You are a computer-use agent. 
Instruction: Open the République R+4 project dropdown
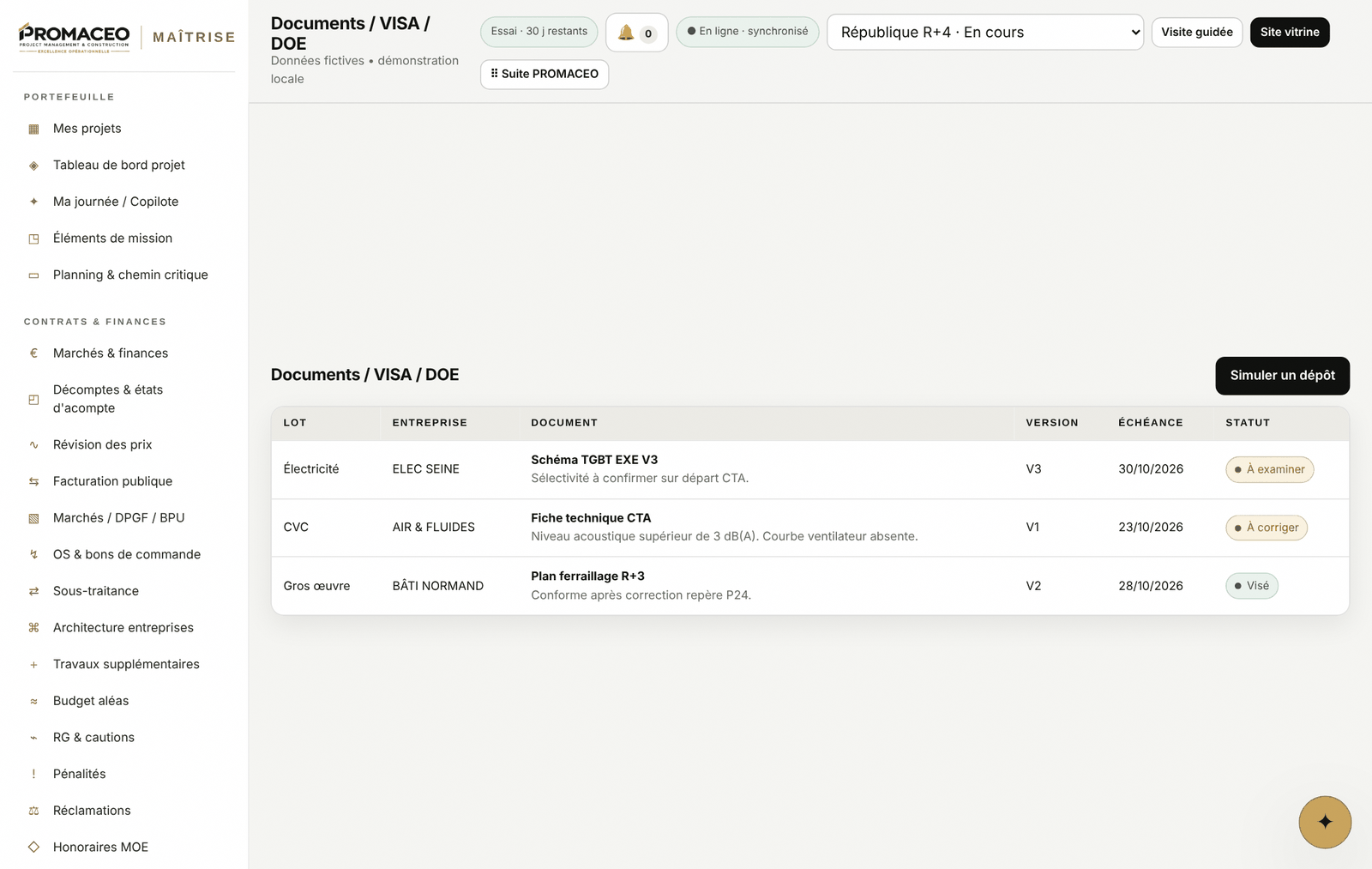(x=984, y=33)
